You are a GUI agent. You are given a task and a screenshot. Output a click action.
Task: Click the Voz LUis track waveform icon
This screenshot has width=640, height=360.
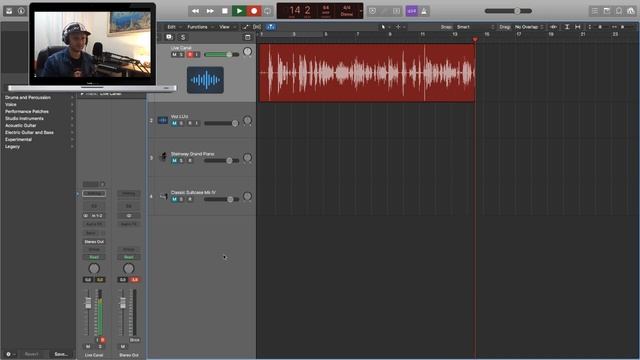click(163, 120)
